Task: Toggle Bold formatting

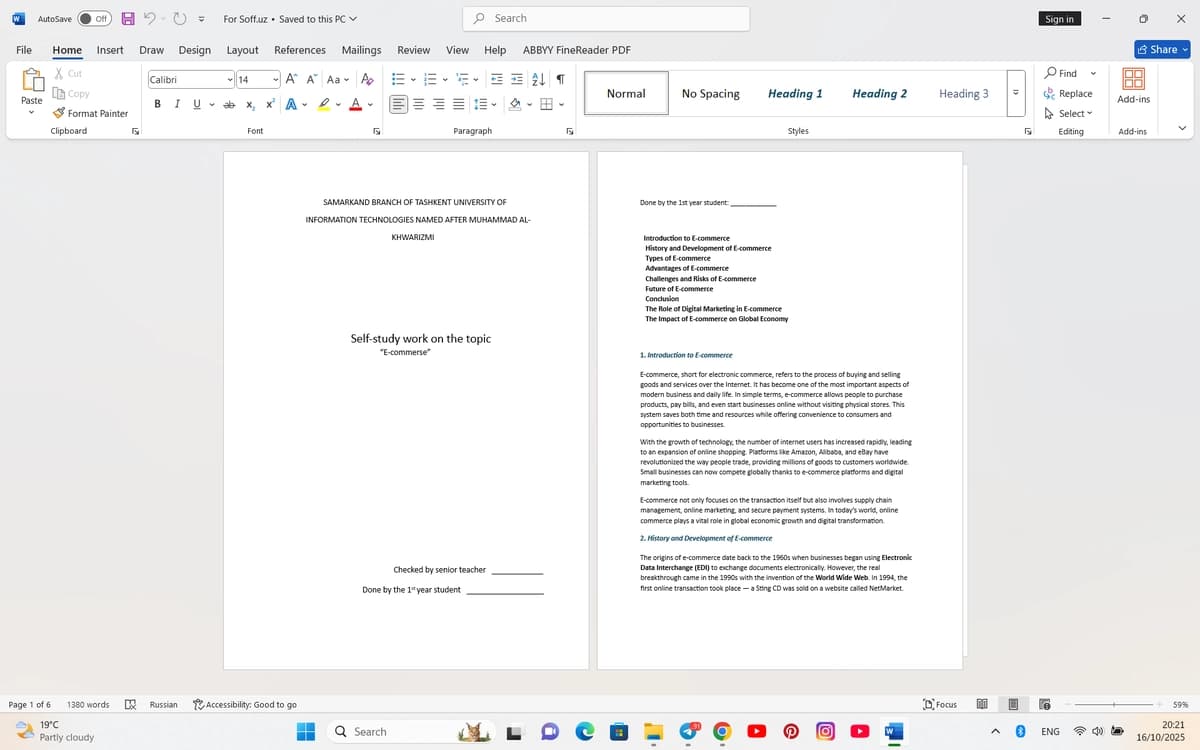Action: (158, 104)
